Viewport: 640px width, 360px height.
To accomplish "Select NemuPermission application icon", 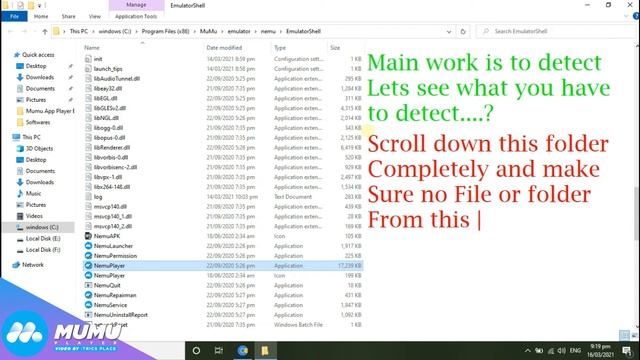I will [x=88, y=256].
